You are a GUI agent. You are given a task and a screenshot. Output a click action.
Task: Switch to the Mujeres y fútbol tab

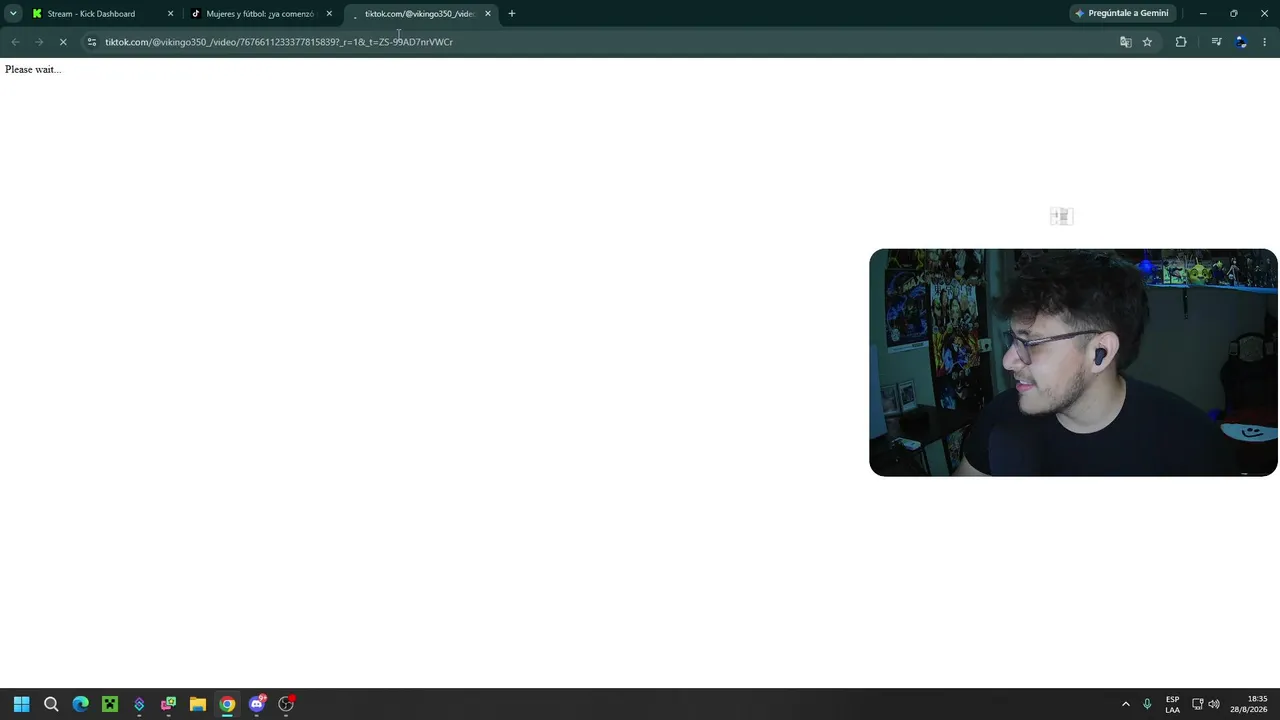261,14
